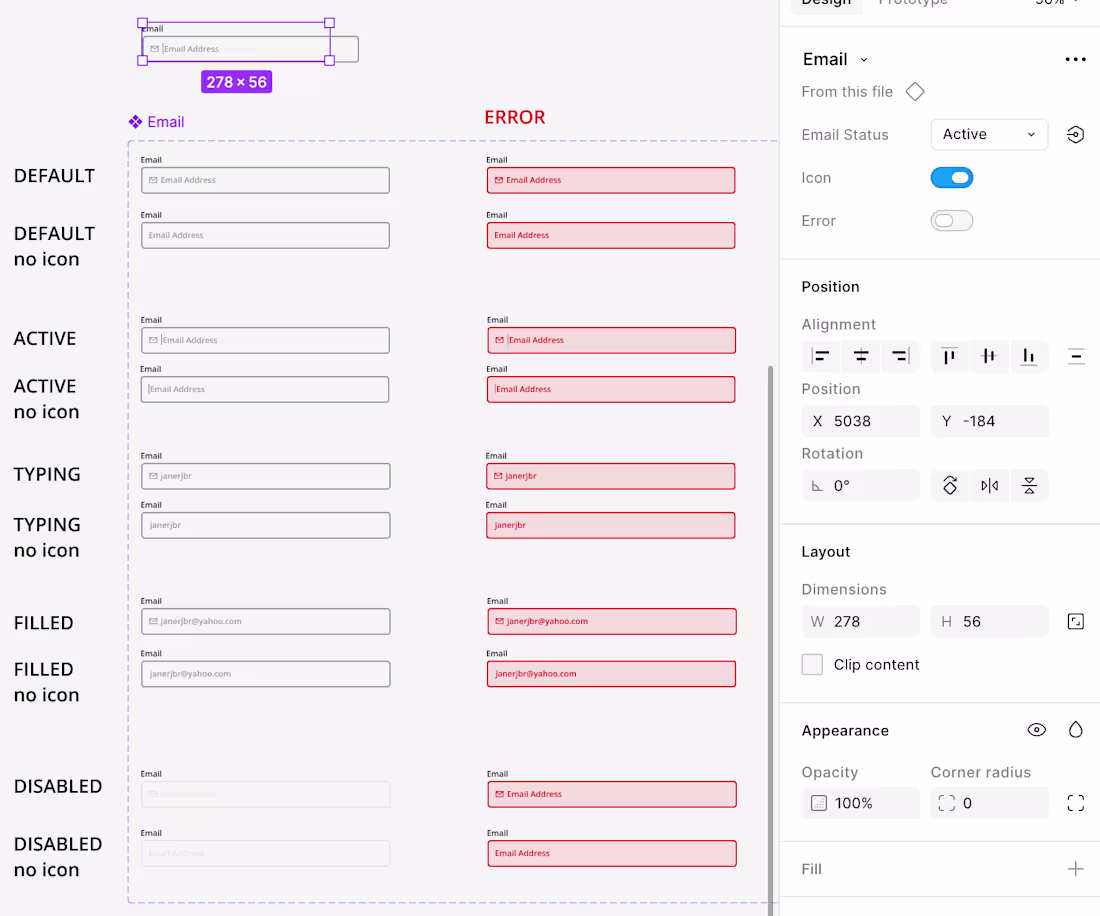Click the DEFAULT row label

click(x=54, y=176)
